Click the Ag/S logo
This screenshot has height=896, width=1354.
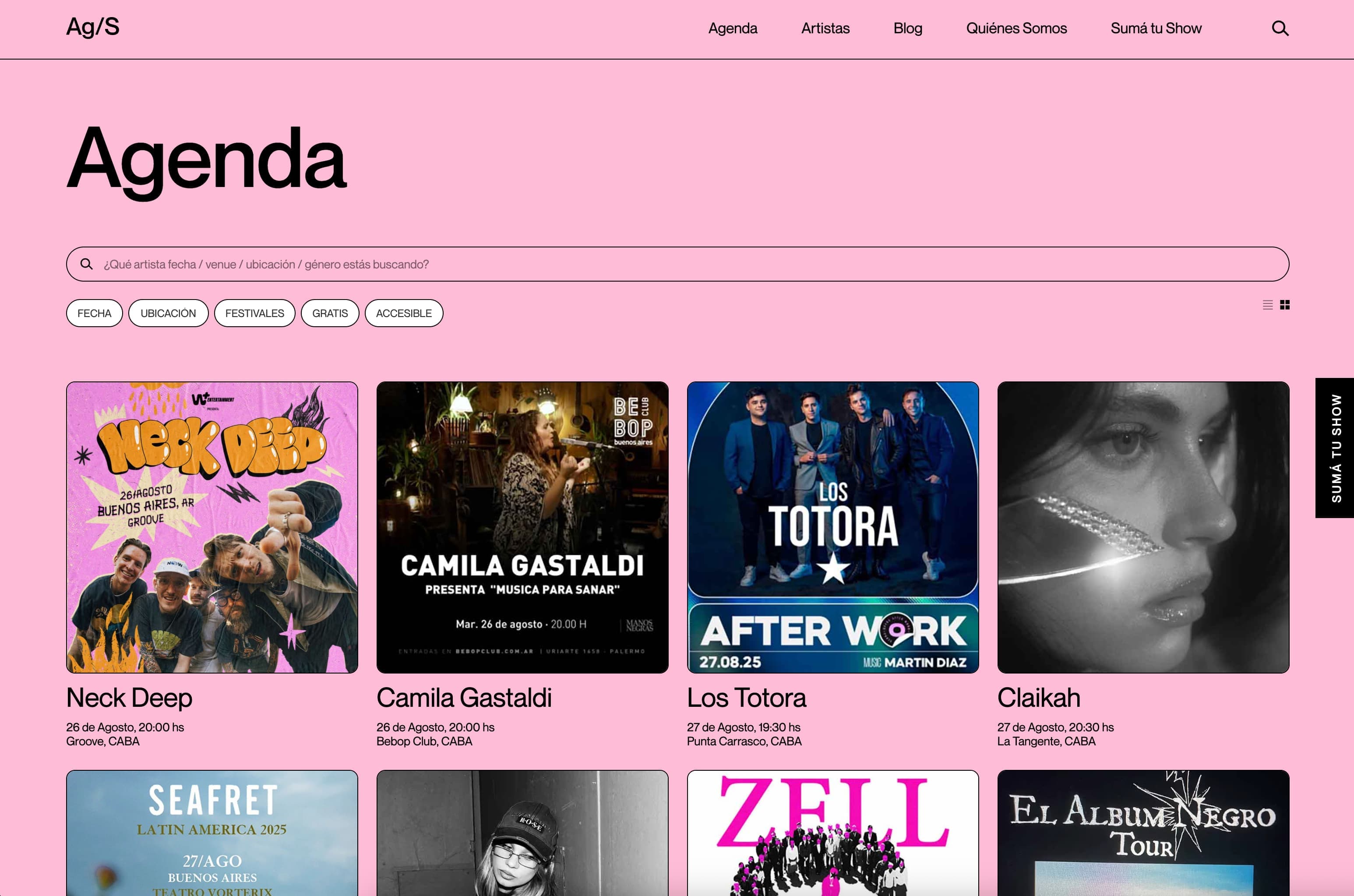coord(92,27)
